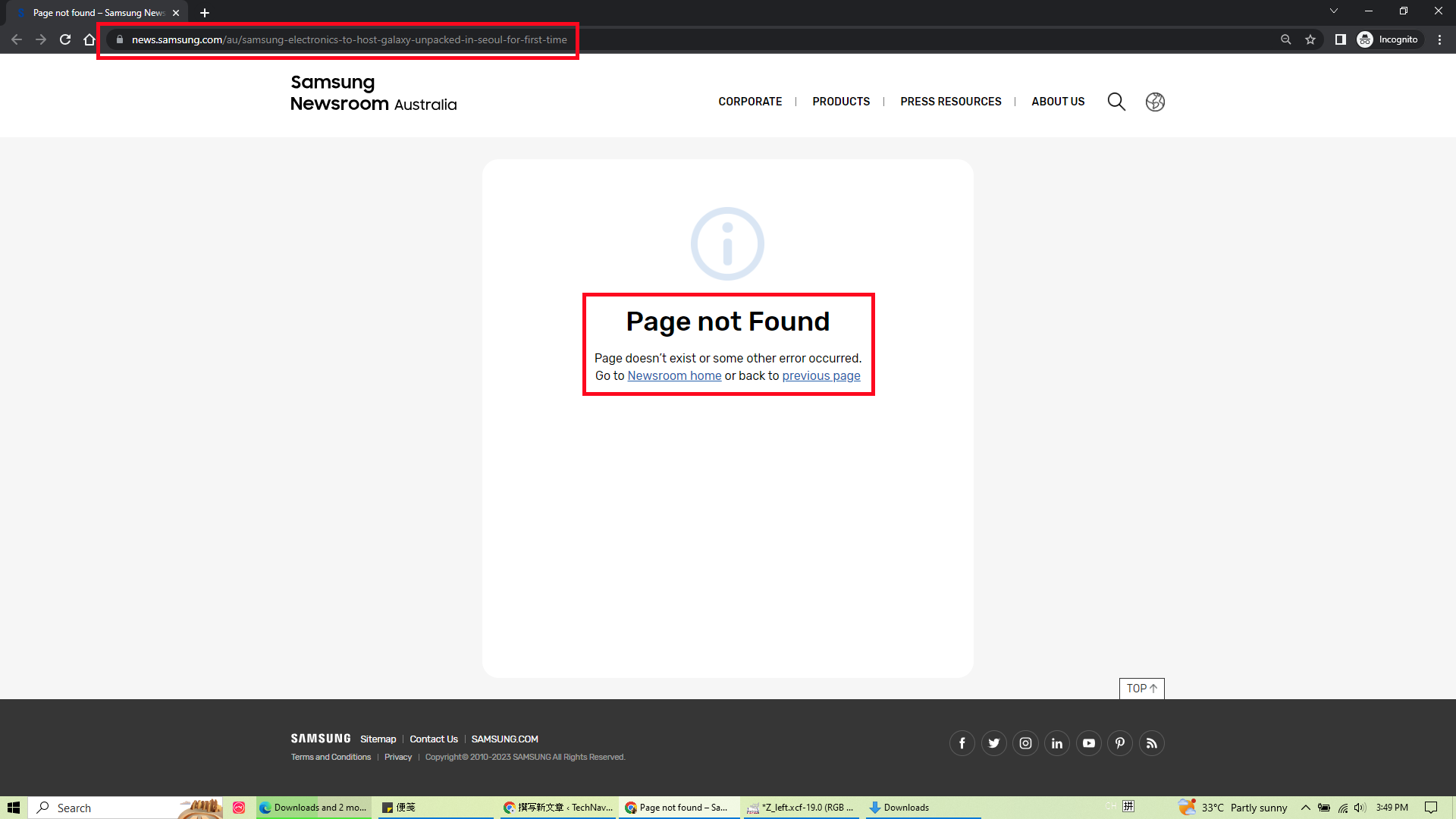Viewport: 1456px width, 819px height.
Task: Bookmark this page with star icon
Action: pos(1310,39)
